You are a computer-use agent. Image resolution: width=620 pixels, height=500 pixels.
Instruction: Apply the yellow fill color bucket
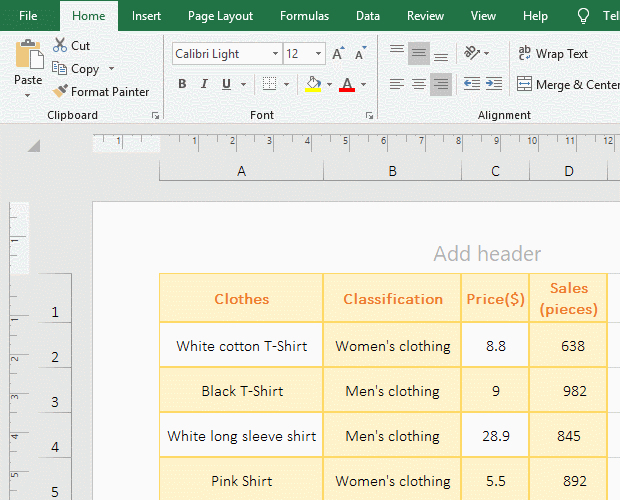pyautogui.click(x=313, y=84)
